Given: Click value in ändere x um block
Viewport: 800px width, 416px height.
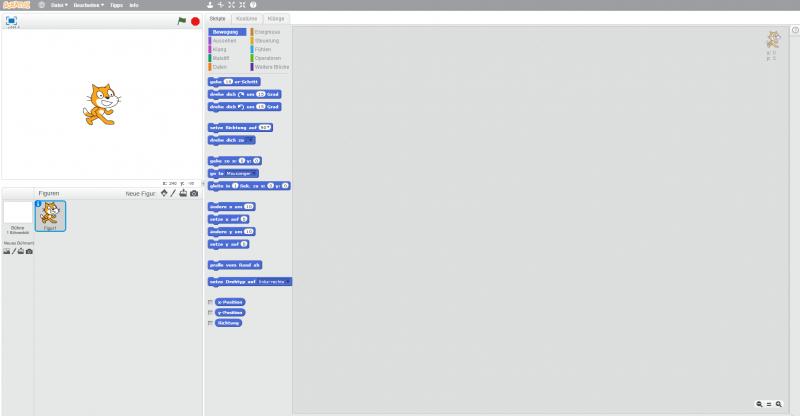Looking at the screenshot, I should [248, 207].
